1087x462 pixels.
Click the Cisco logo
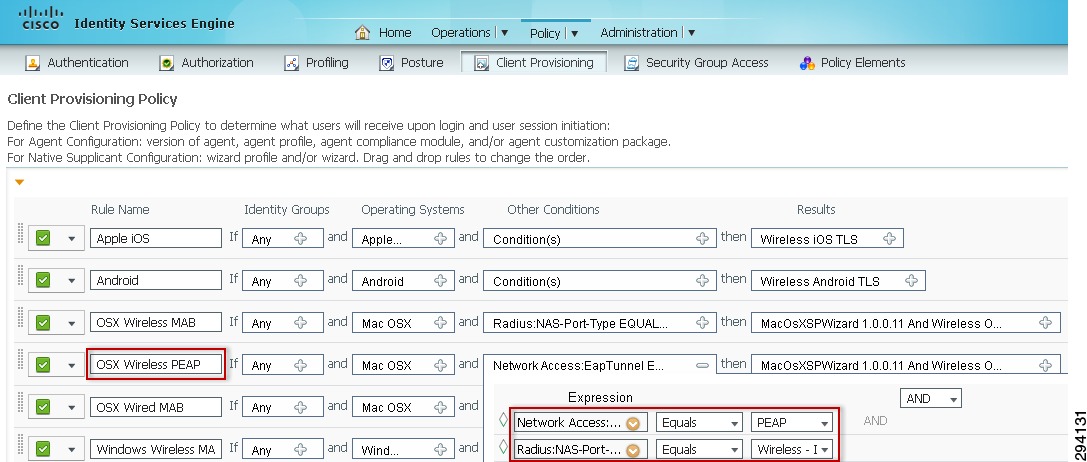point(41,18)
